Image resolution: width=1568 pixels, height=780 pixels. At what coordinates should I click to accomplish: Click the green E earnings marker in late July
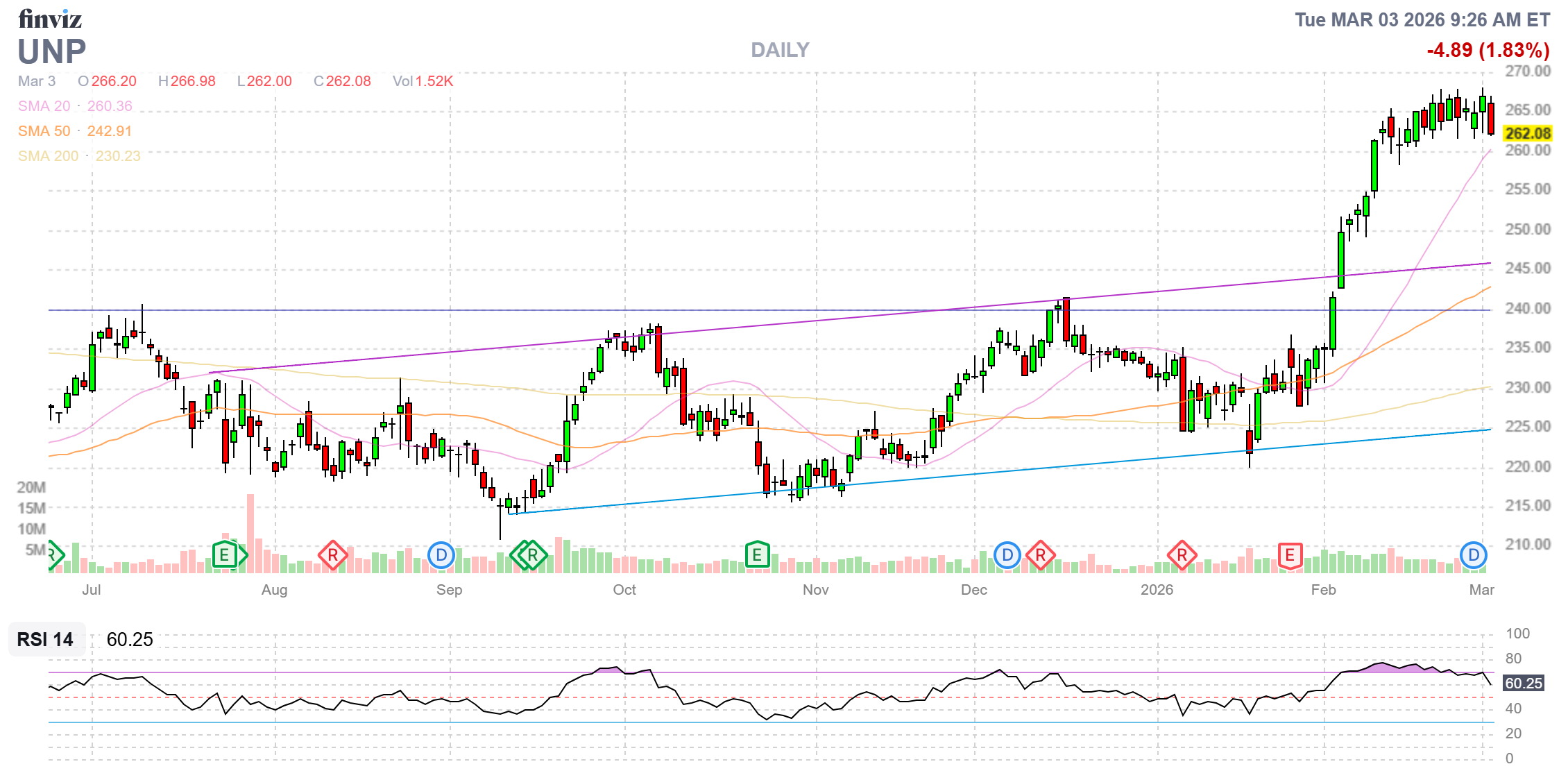pyautogui.click(x=224, y=555)
